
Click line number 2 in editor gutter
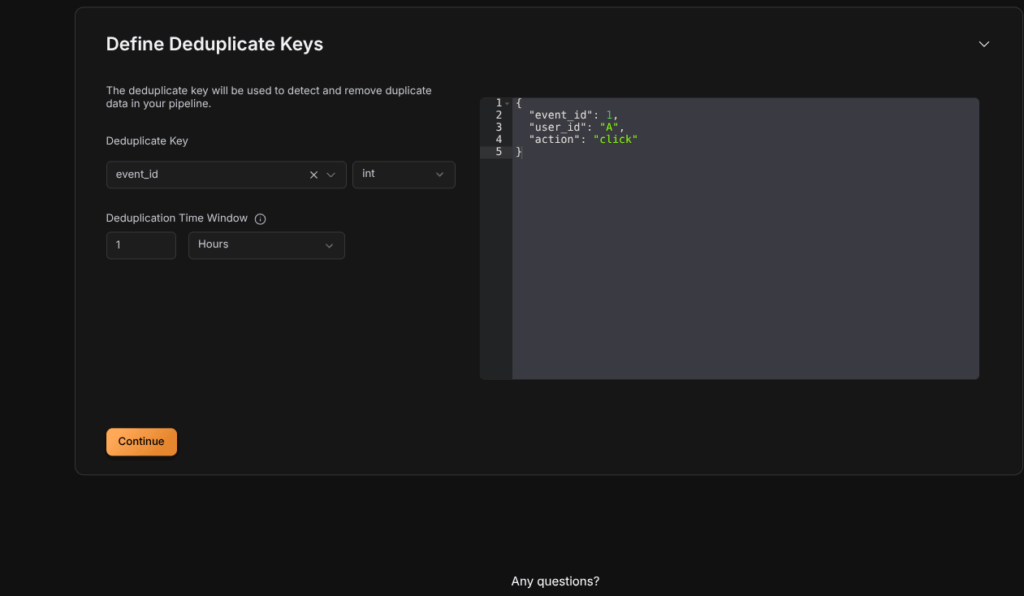click(497, 115)
